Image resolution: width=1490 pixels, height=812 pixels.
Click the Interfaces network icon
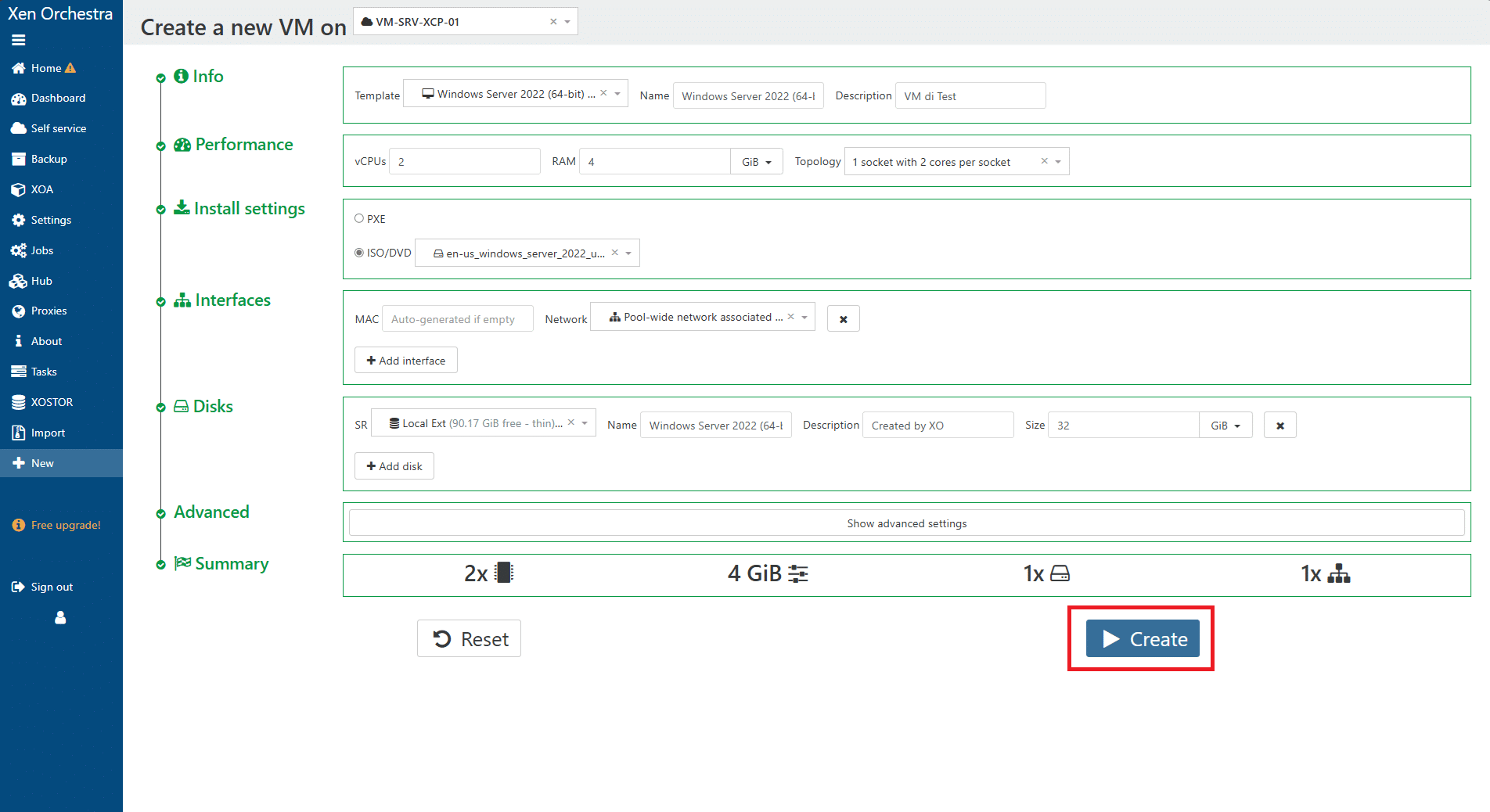click(182, 300)
